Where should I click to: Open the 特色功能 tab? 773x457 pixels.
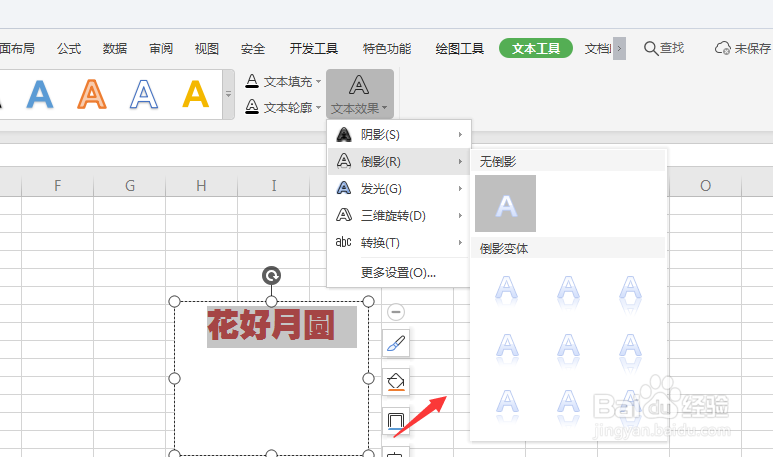pos(386,48)
